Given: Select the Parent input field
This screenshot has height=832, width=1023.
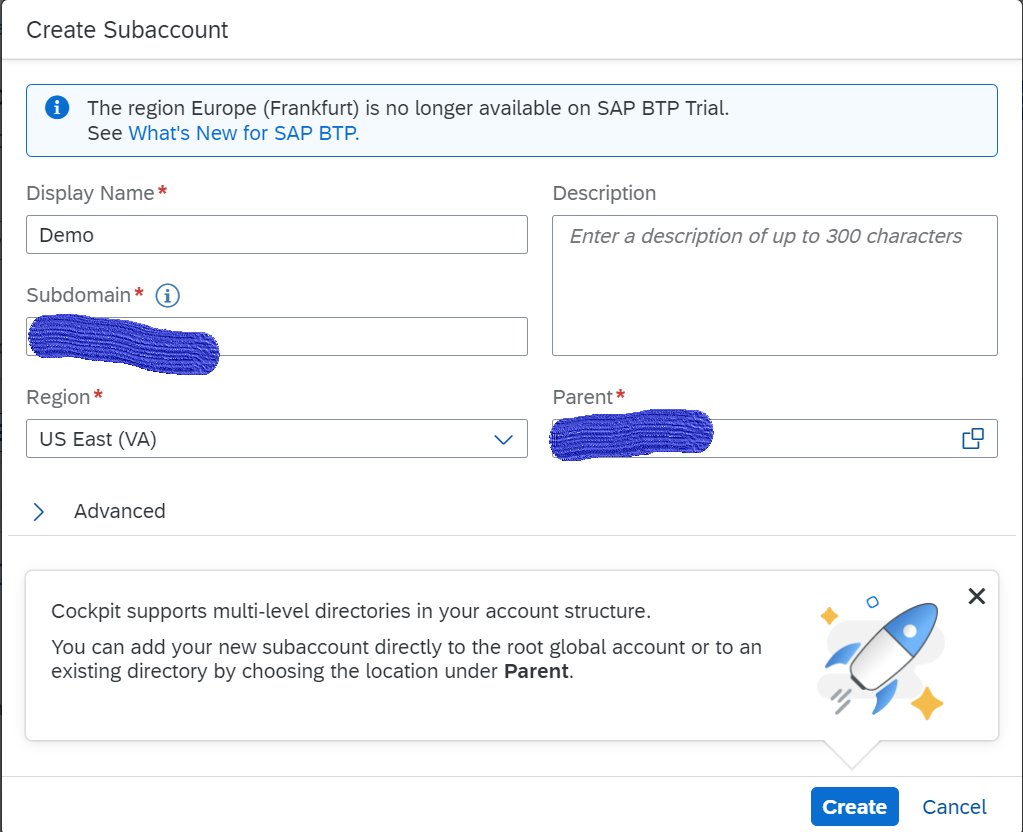Looking at the screenshot, I should (x=774, y=439).
